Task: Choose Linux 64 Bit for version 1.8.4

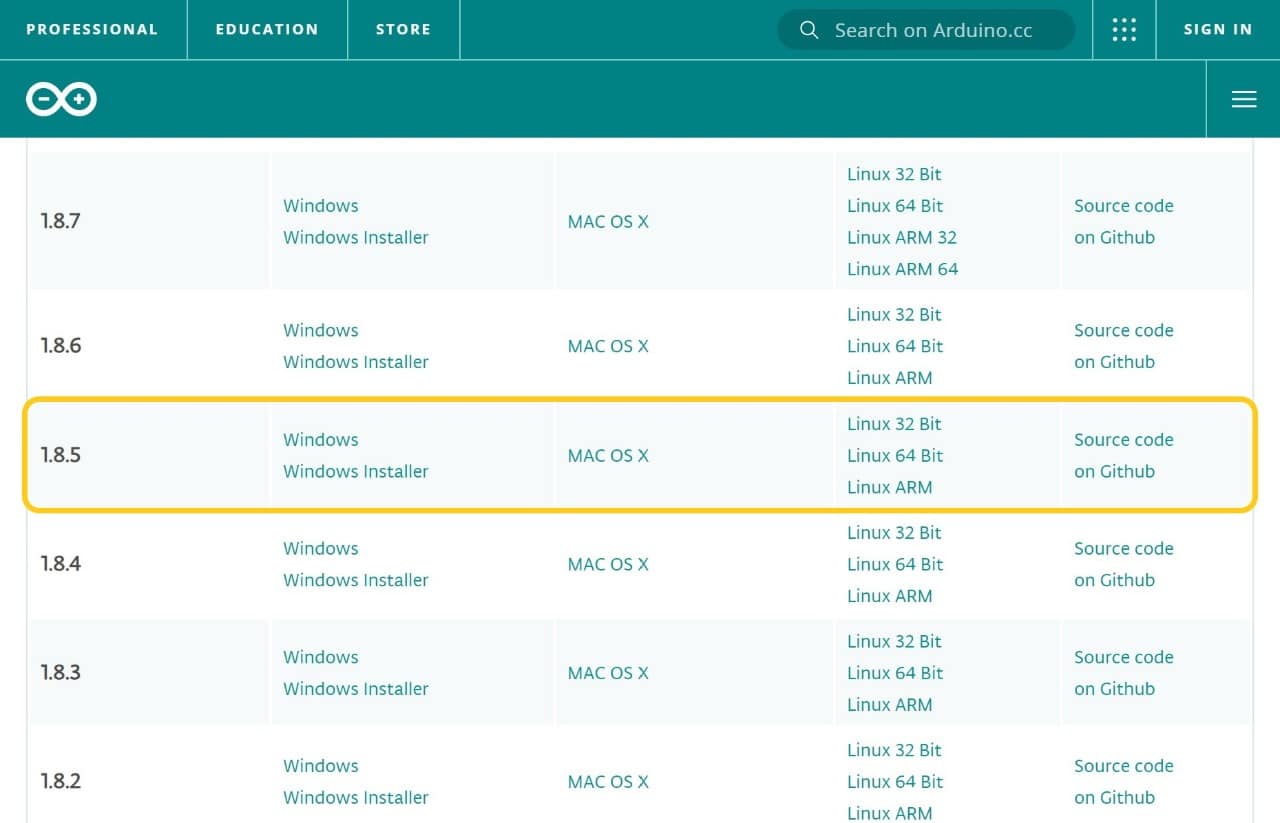Action: (x=895, y=564)
